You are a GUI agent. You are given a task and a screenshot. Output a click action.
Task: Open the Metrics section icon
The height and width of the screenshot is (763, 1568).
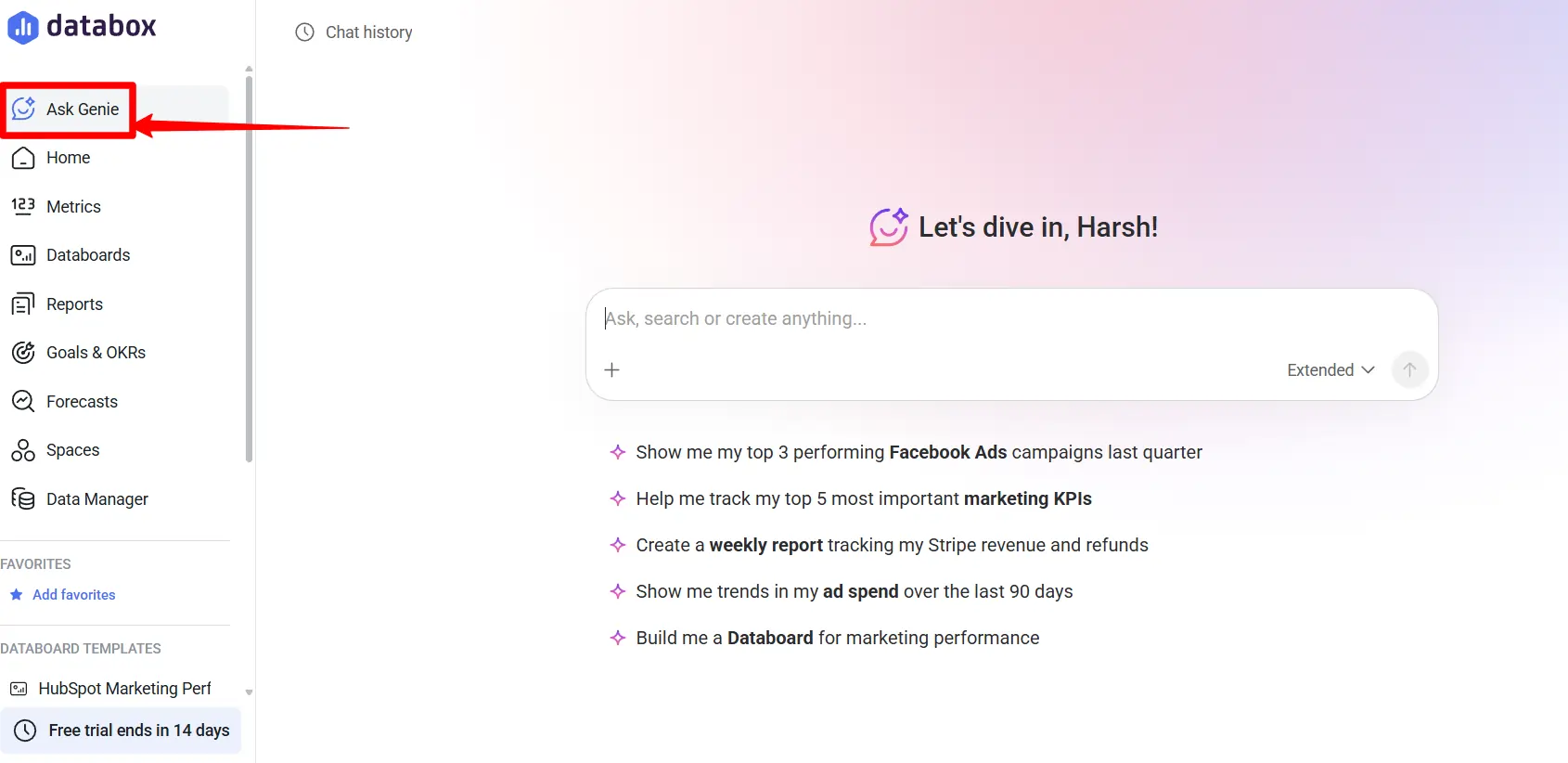point(23,206)
